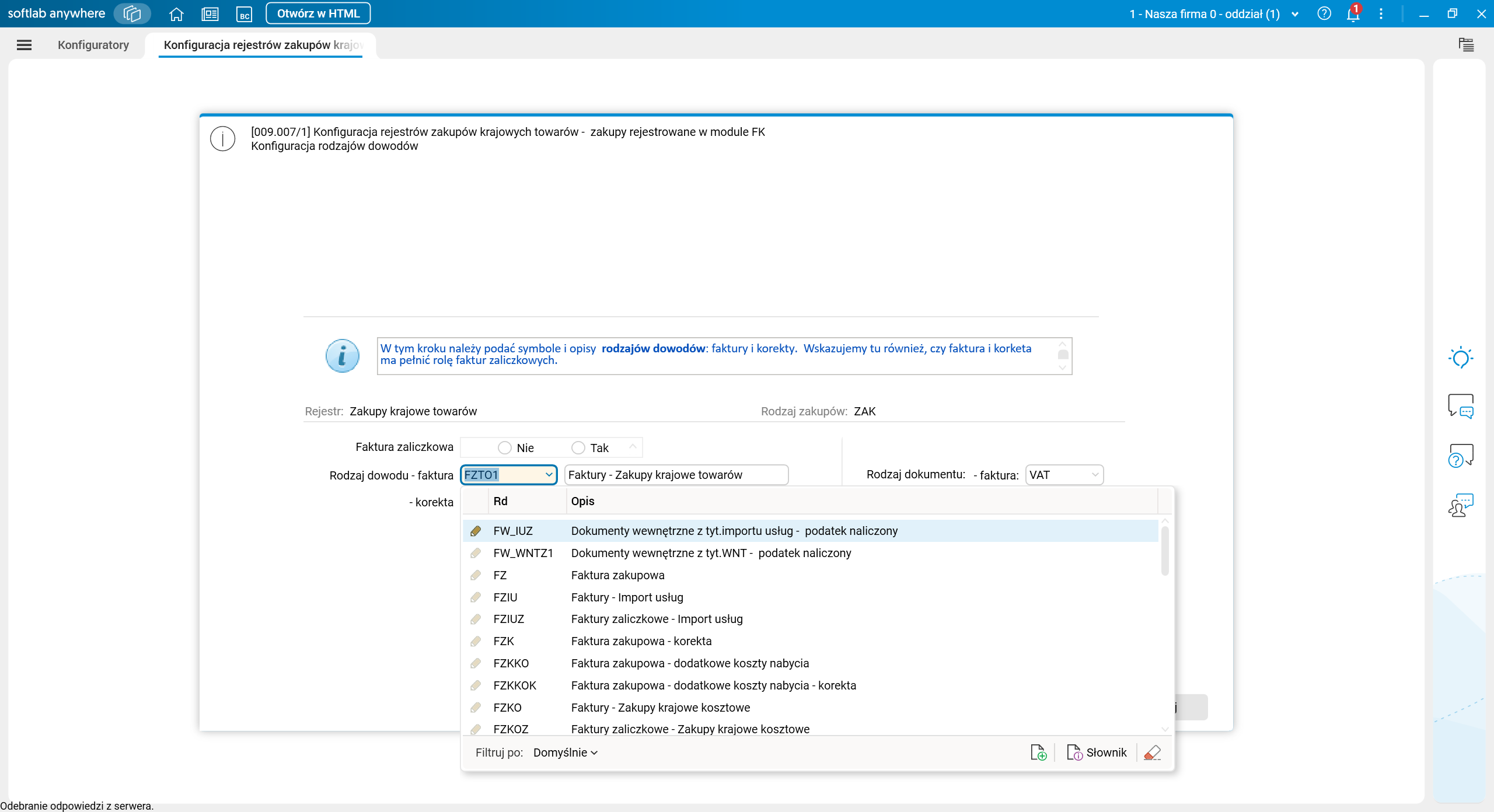Select the Nie radio button
The height and width of the screenshot is (812, 1494).
pyautogui.click(x=505, y=447)
